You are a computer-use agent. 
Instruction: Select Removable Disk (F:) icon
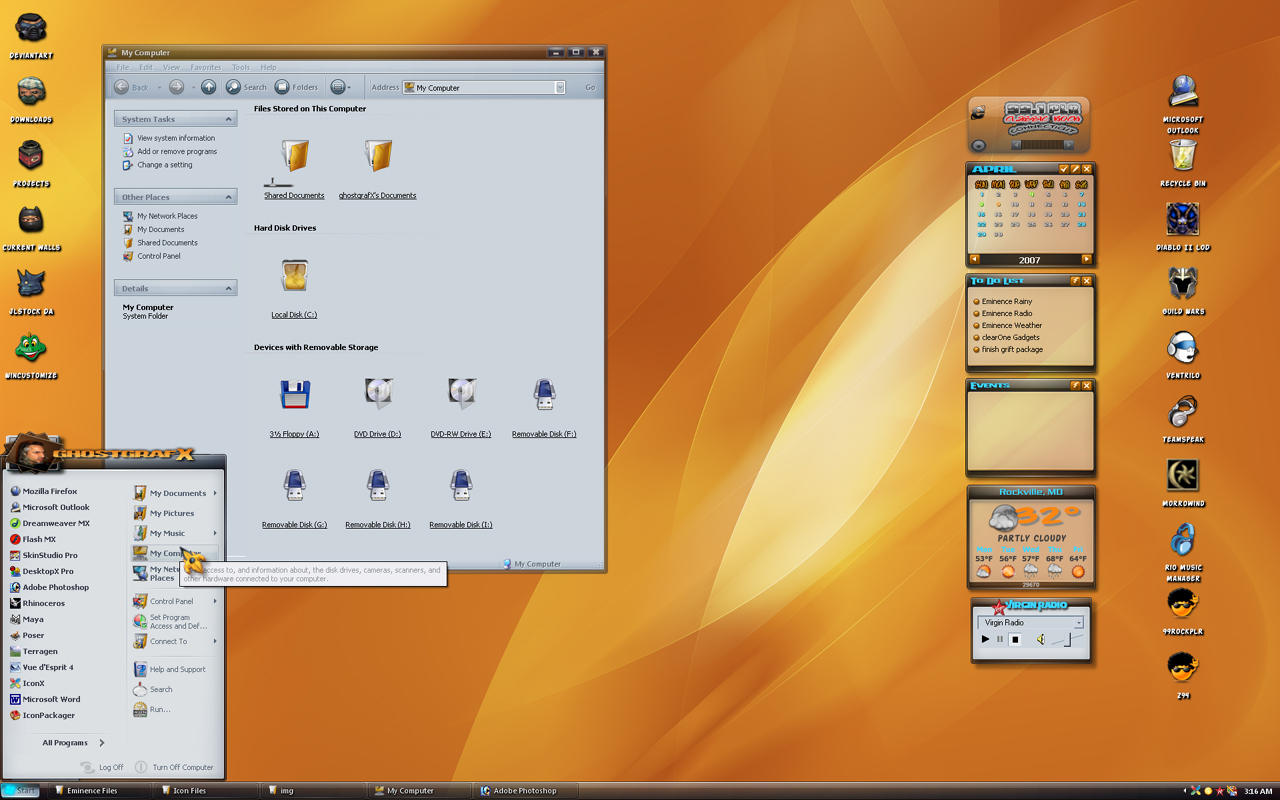[544, 395]
